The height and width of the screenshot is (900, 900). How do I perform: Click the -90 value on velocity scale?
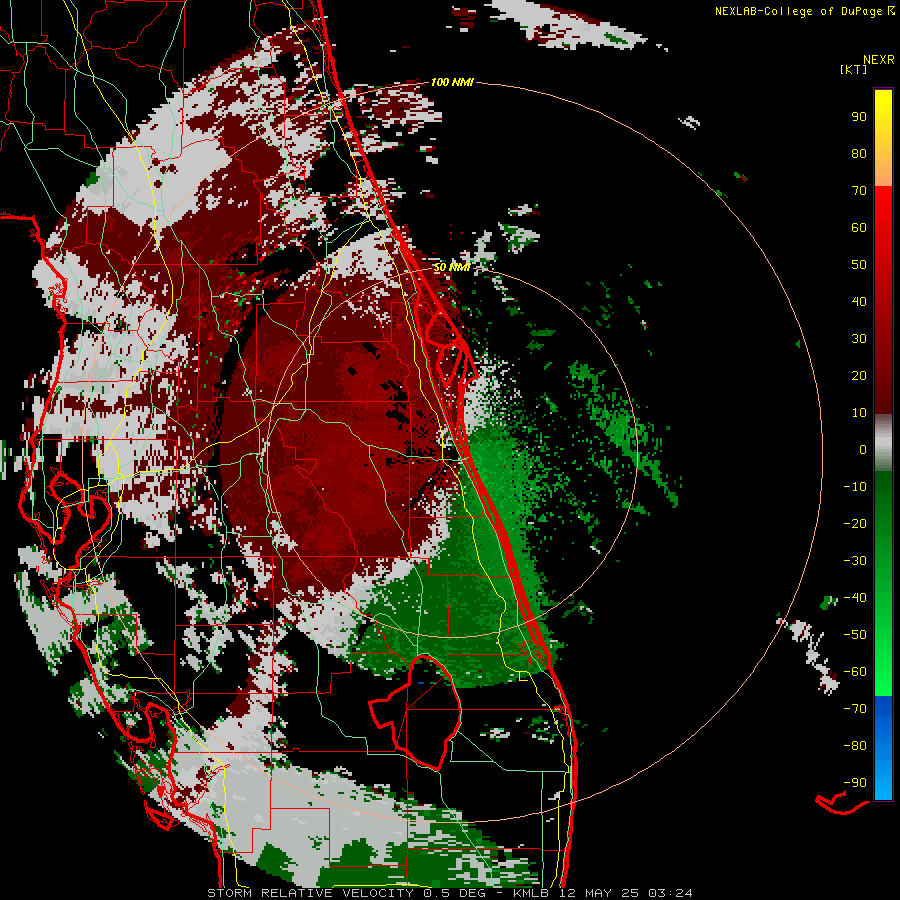point(855,783)
